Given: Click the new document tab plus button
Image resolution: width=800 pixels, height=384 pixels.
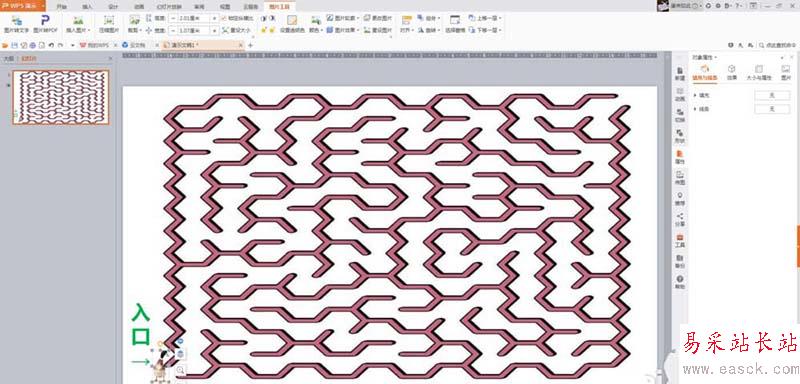Looking at the screenshot, I should coord(250,45).
